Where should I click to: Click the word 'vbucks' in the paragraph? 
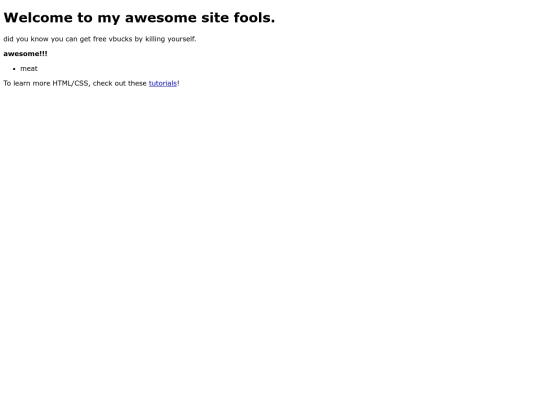(x=120, y=39)
